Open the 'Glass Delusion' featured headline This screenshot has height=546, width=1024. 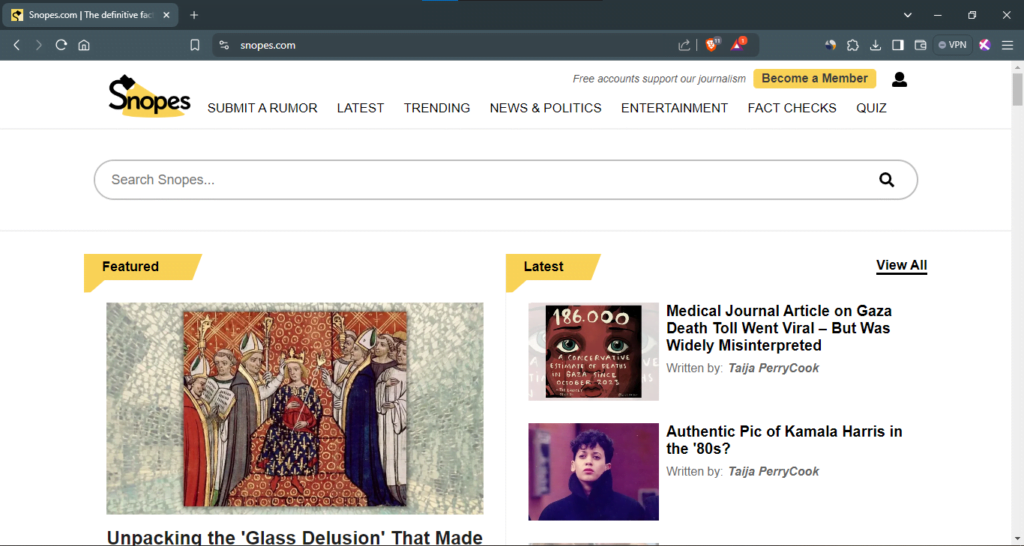pyautogui.click(x=295, y=537)
